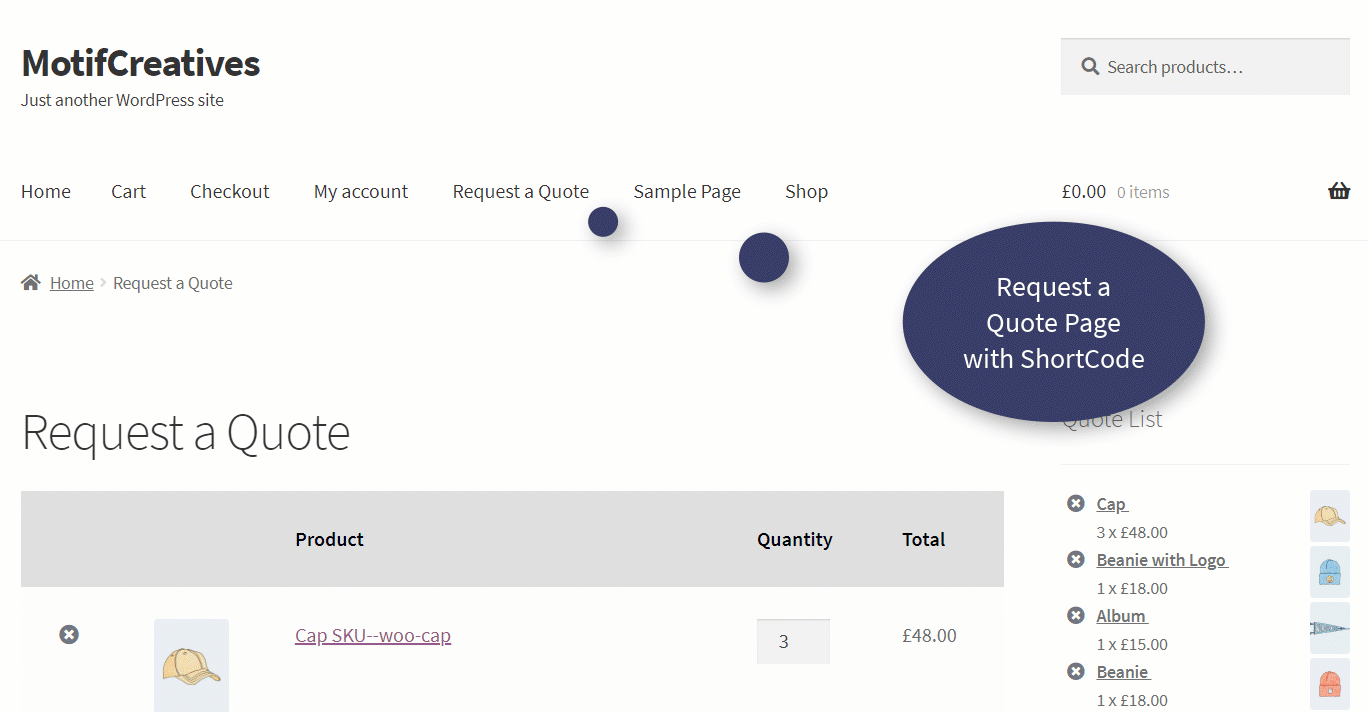Image resolution: width=1368 pixels, height=712 pixels.
Task: Remove Cap from the quote table
Action: click(x=68, y=634)
